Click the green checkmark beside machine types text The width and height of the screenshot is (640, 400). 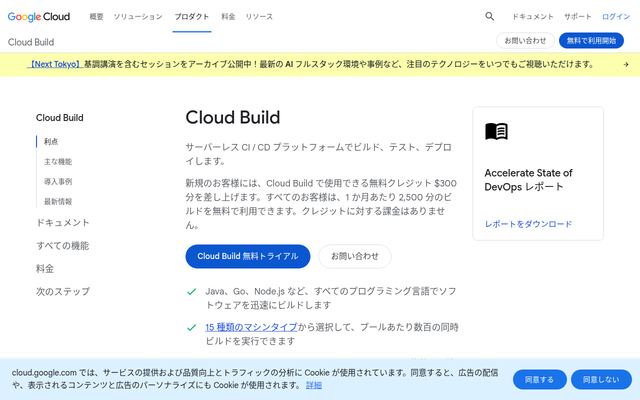191,328
